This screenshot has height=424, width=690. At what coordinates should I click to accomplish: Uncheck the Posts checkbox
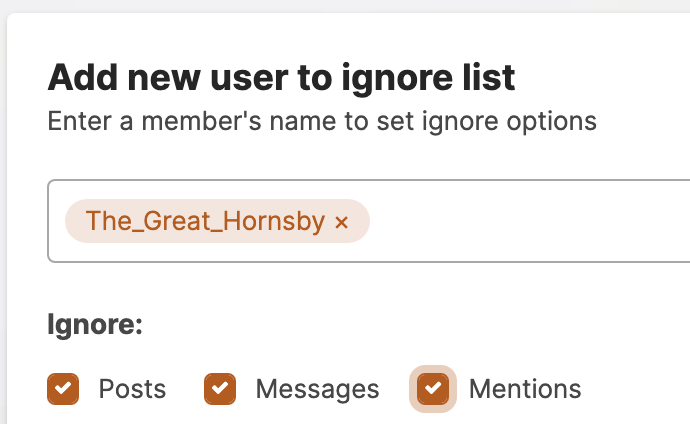(63, 389)
